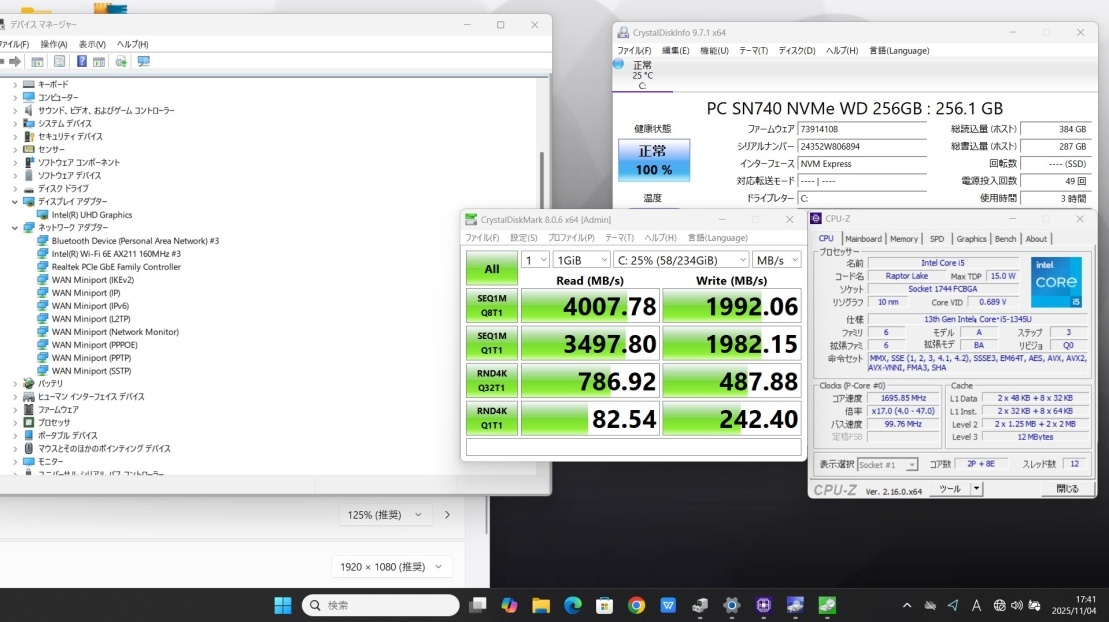Click the scan for hardware changes icon
This screenshot has width=1109, height=622.
pyautogui.click(x=143, y=61)
